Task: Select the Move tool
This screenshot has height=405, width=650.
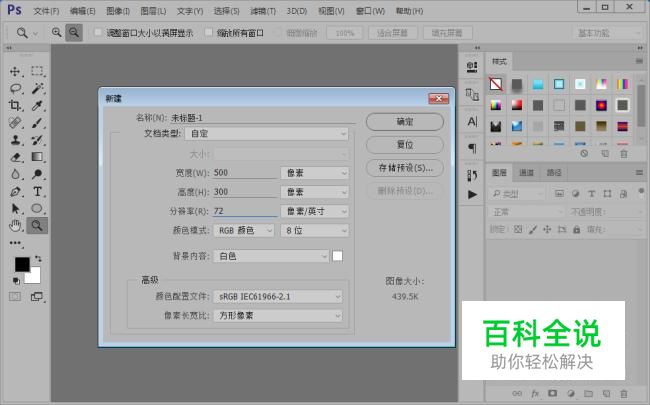Action: click(15, 71)
